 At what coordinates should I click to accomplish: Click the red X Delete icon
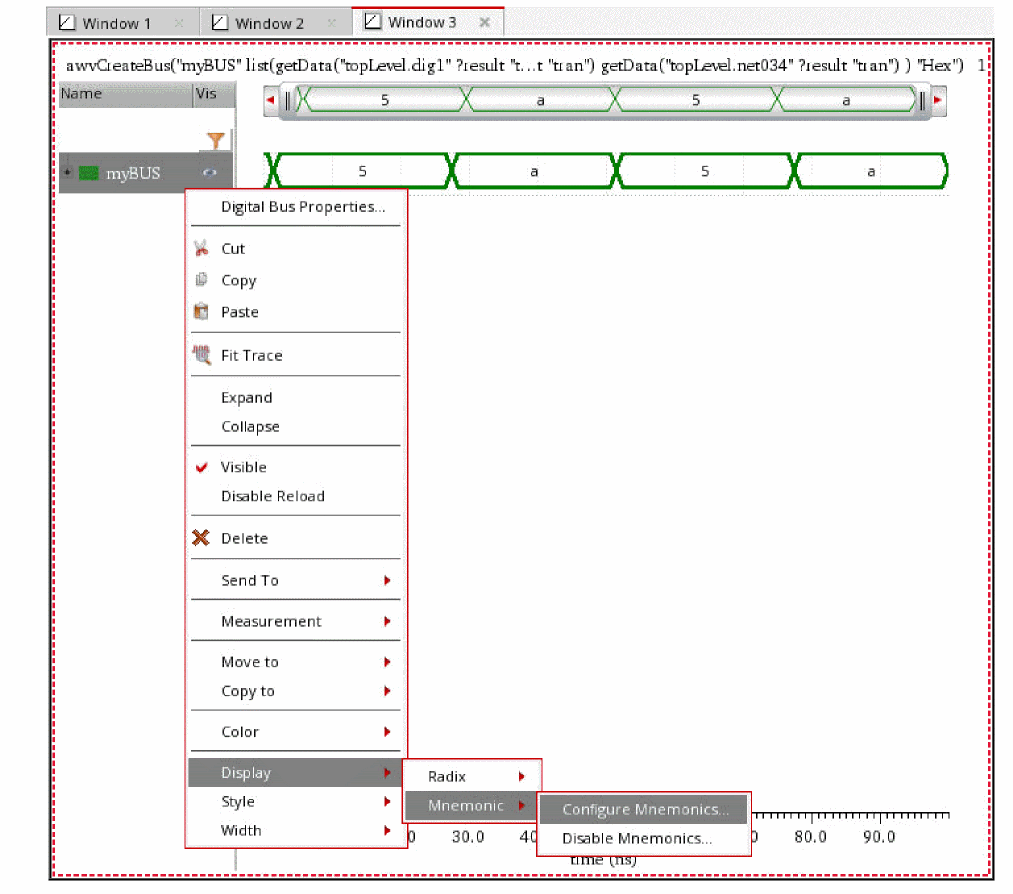coord(201,537)
